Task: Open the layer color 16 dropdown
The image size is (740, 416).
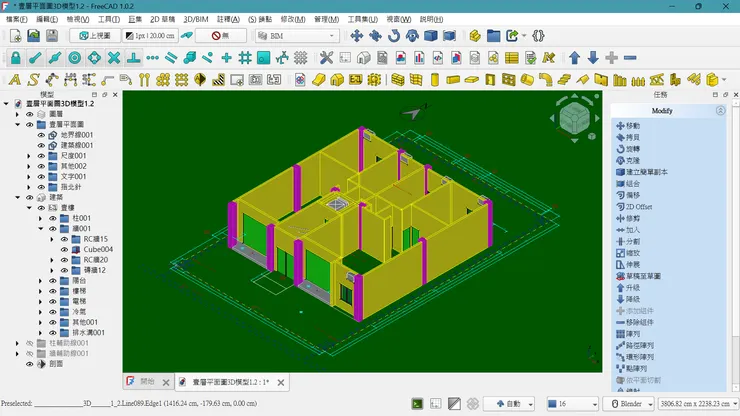Action: pos(572,404)
